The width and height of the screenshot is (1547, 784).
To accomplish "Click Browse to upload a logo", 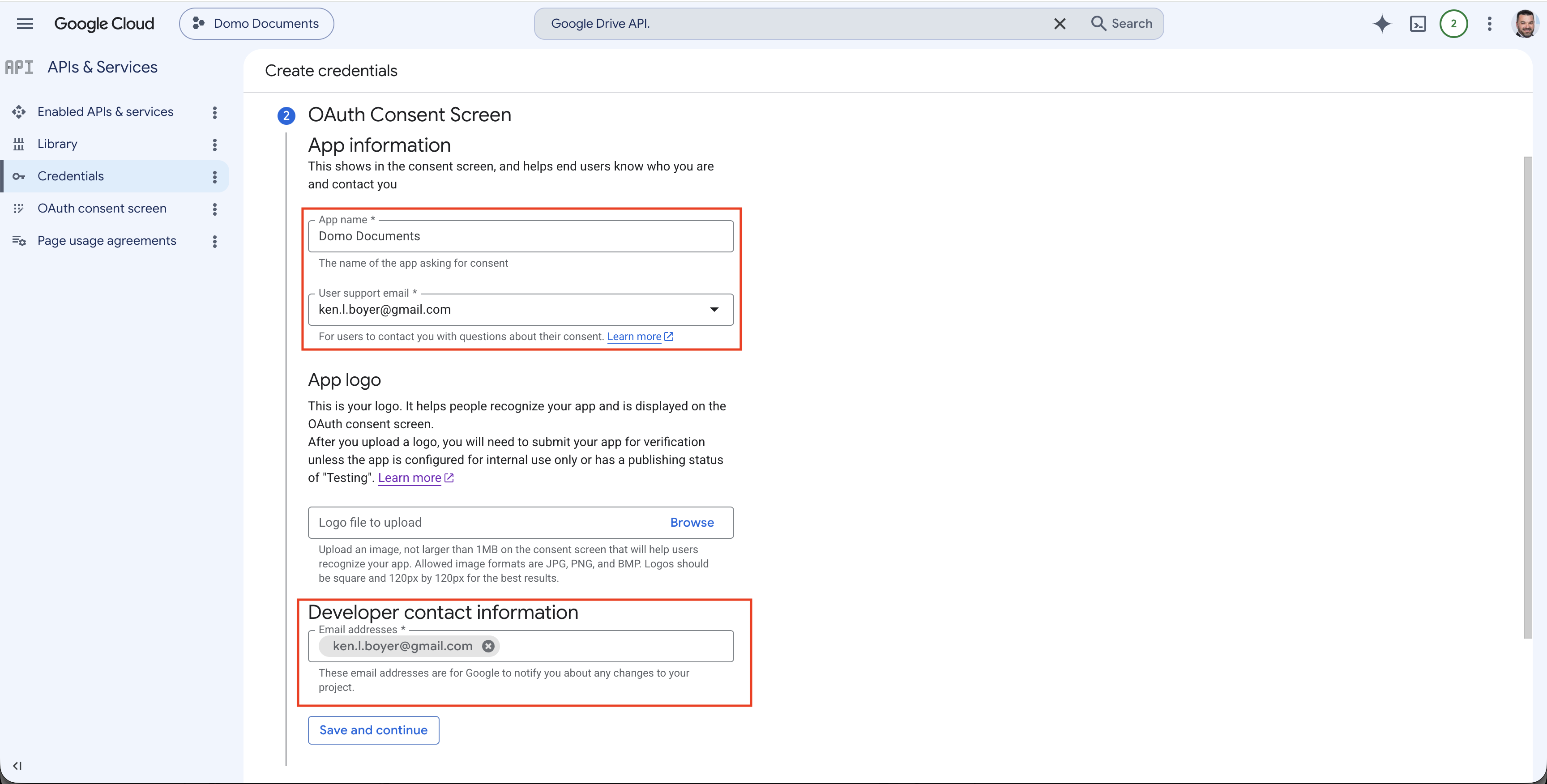I will point(692,522).
